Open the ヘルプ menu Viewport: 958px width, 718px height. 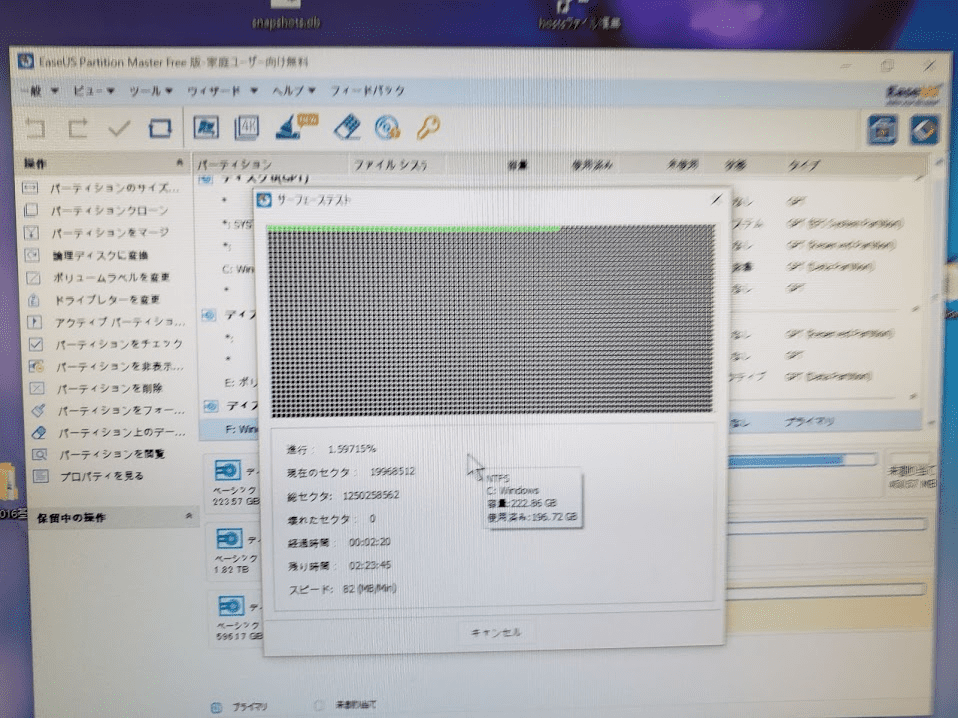[293, 91]
